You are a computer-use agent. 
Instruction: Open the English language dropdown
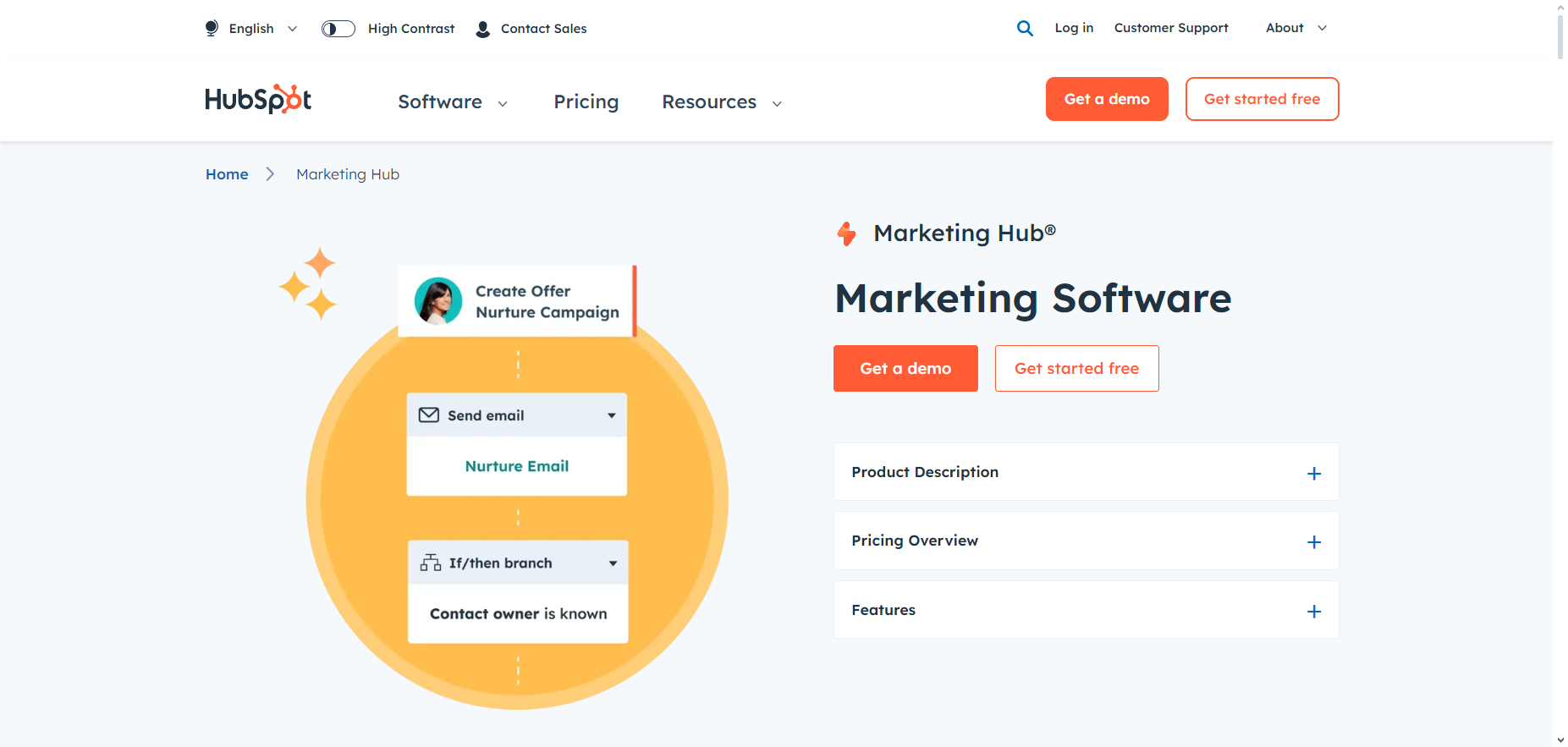click(x=251, y=29)
